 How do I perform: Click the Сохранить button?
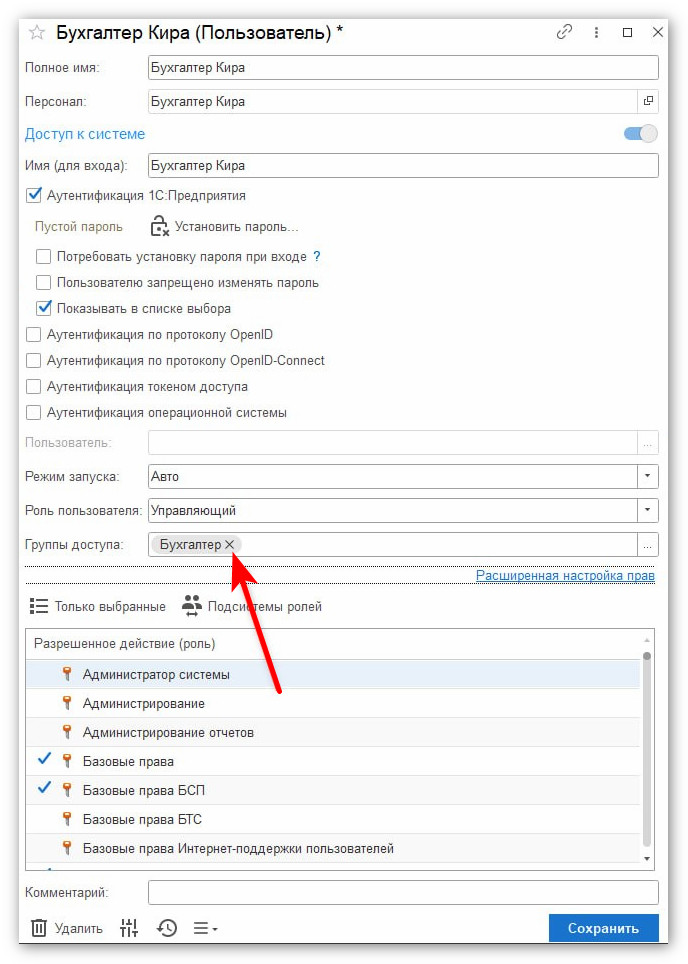tap(603, 928)
